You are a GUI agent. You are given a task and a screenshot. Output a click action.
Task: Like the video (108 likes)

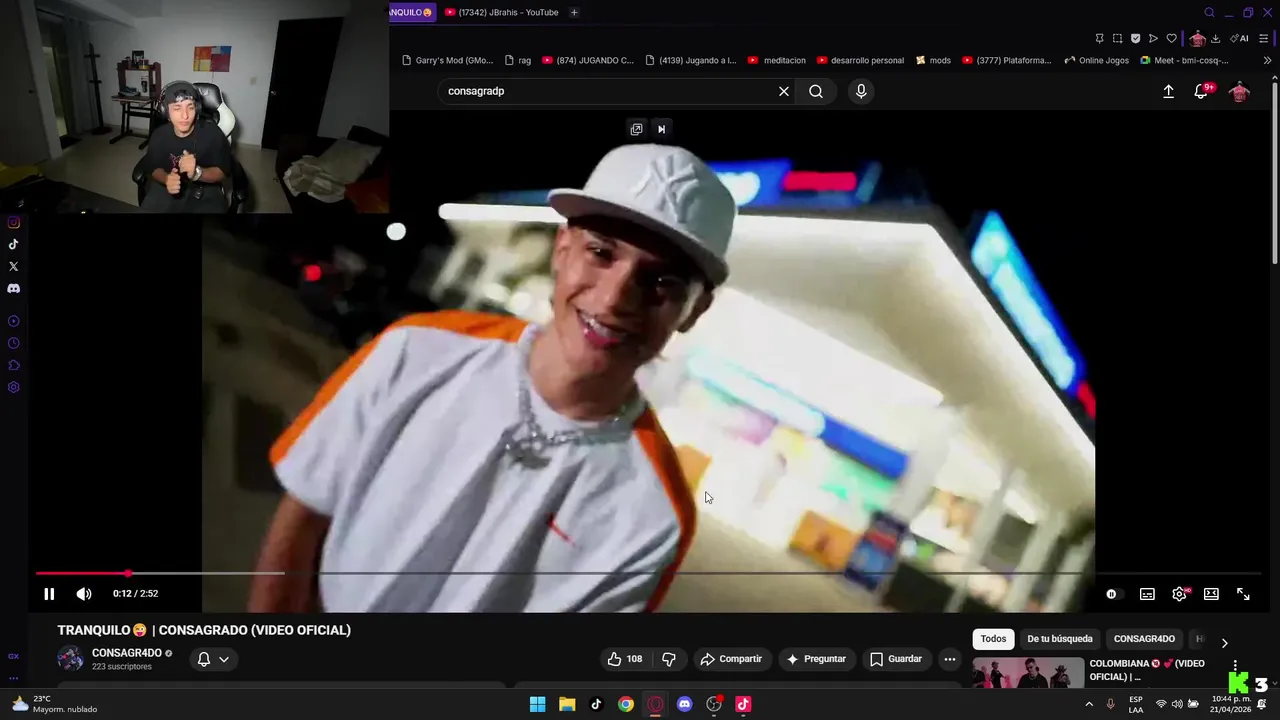(625, 659)
